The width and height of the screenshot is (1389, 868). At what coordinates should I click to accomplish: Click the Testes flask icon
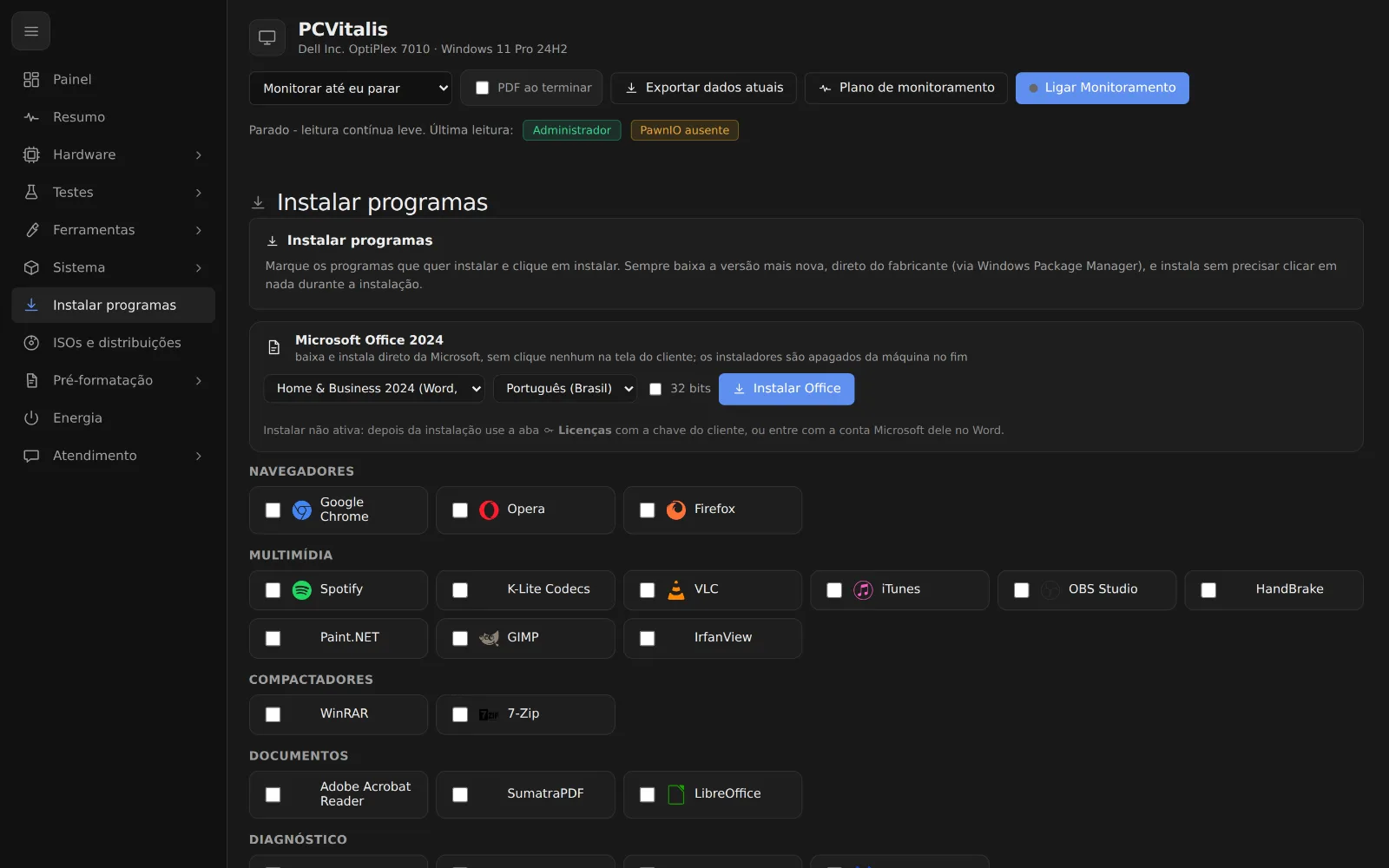pos(31,193)
